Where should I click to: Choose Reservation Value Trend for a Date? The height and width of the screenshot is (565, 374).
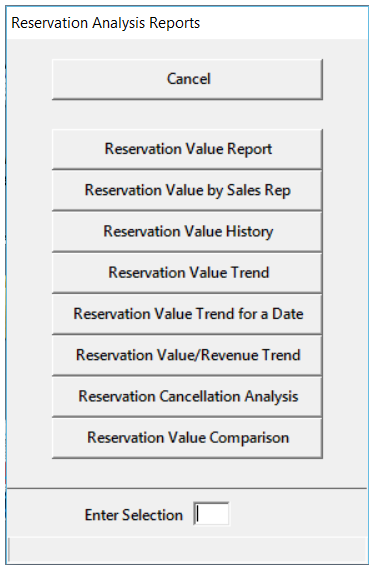[187, 314]
